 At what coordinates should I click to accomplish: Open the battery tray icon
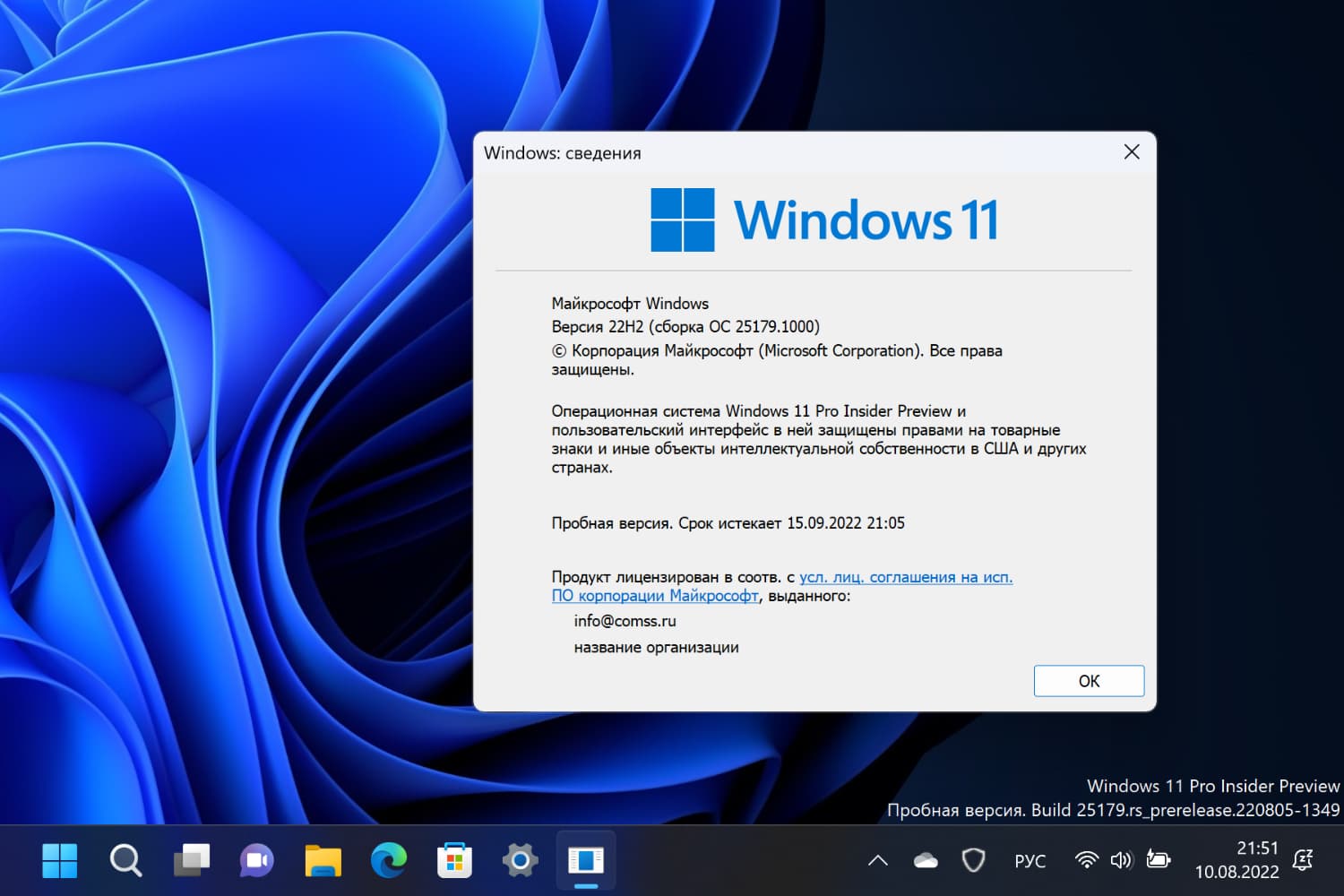[1158, 861]
